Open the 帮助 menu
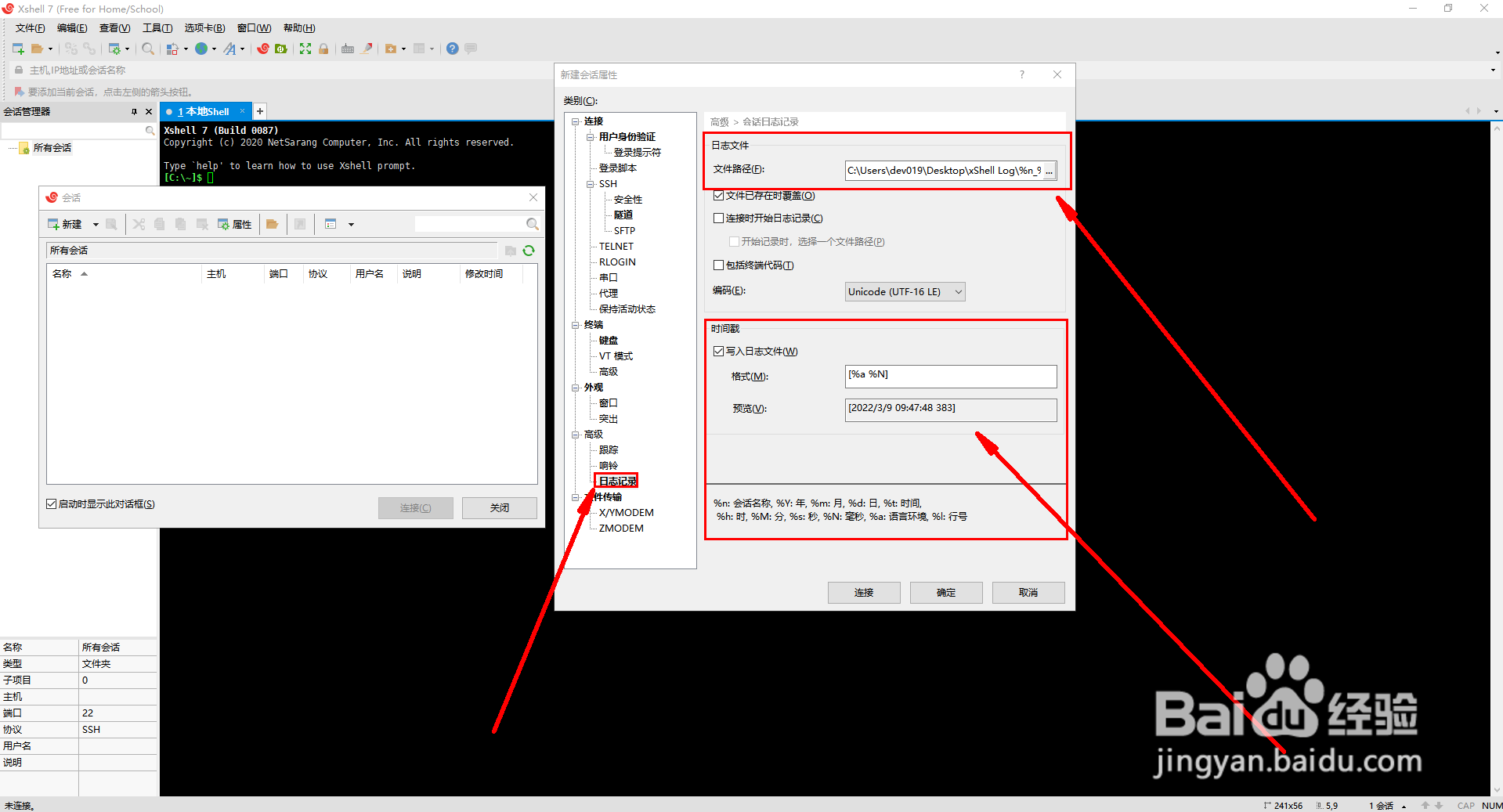The width and height of the screenshot is (1503, 812). coord(299,28)
